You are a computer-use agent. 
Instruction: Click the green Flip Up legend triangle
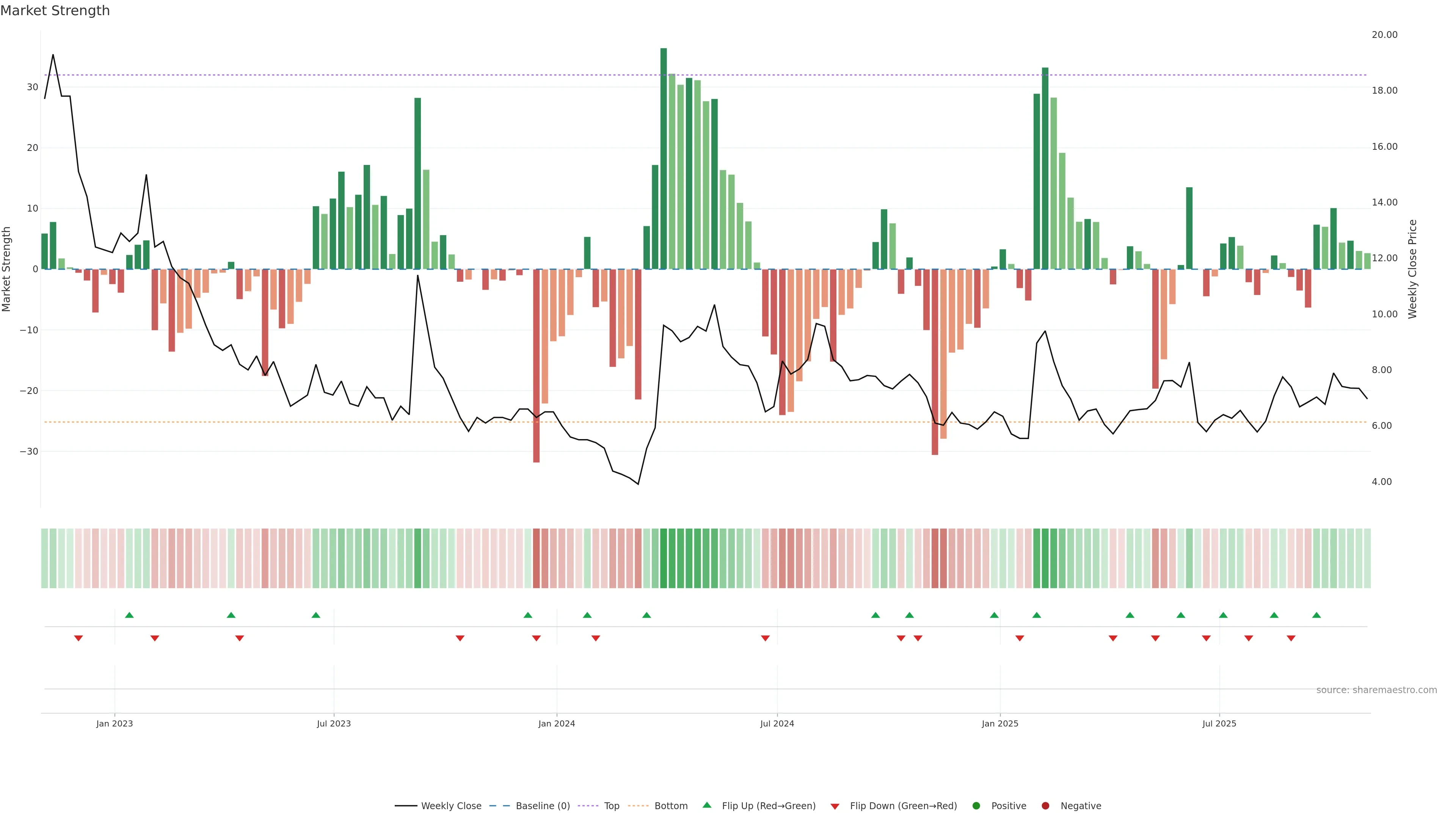coord(706,805)
